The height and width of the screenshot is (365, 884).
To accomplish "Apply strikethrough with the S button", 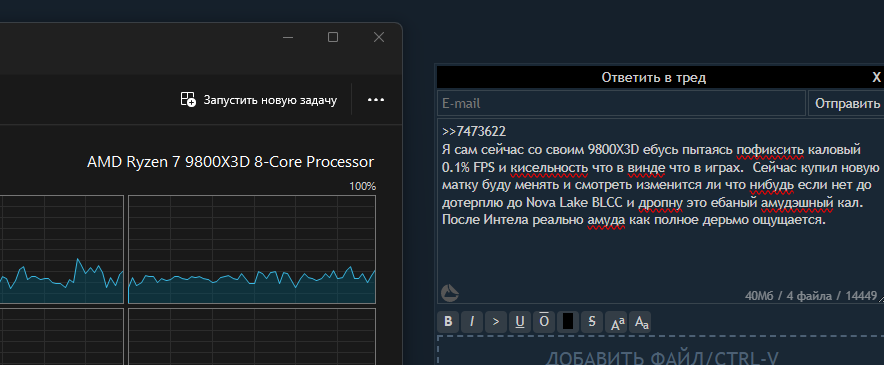I will (592, 322).
